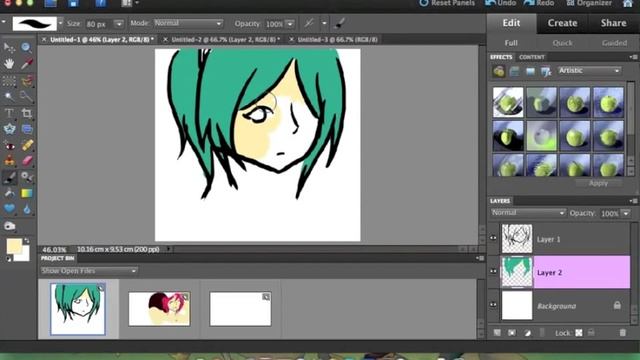Viewport: 640px width, 360px height.
Task: Toggle lock all padlock in Layers panel
Action: 591,333
